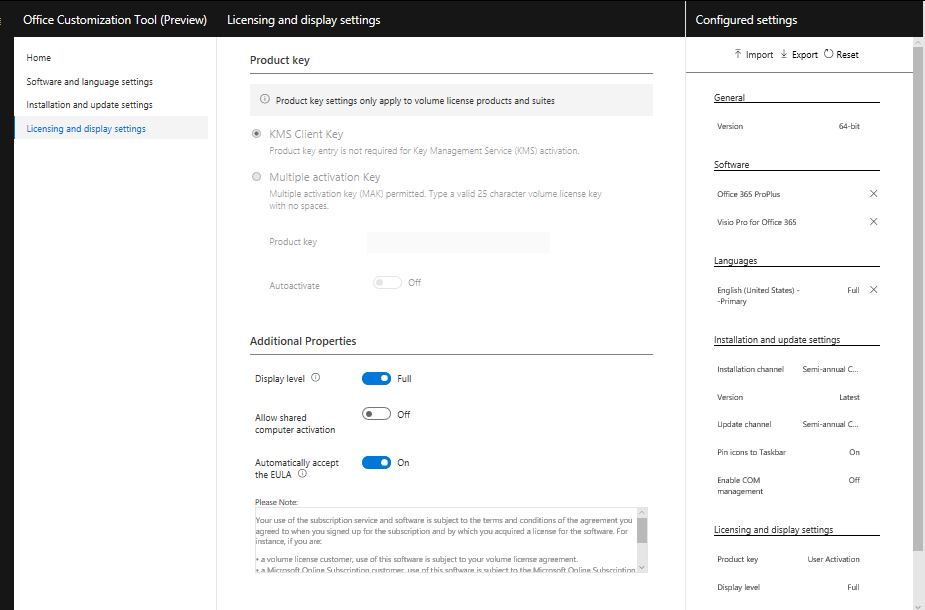This screenshot has width=925, height=610.
Task: Select the Multiple activation Key radio button
Action: (x=257, y=176)
